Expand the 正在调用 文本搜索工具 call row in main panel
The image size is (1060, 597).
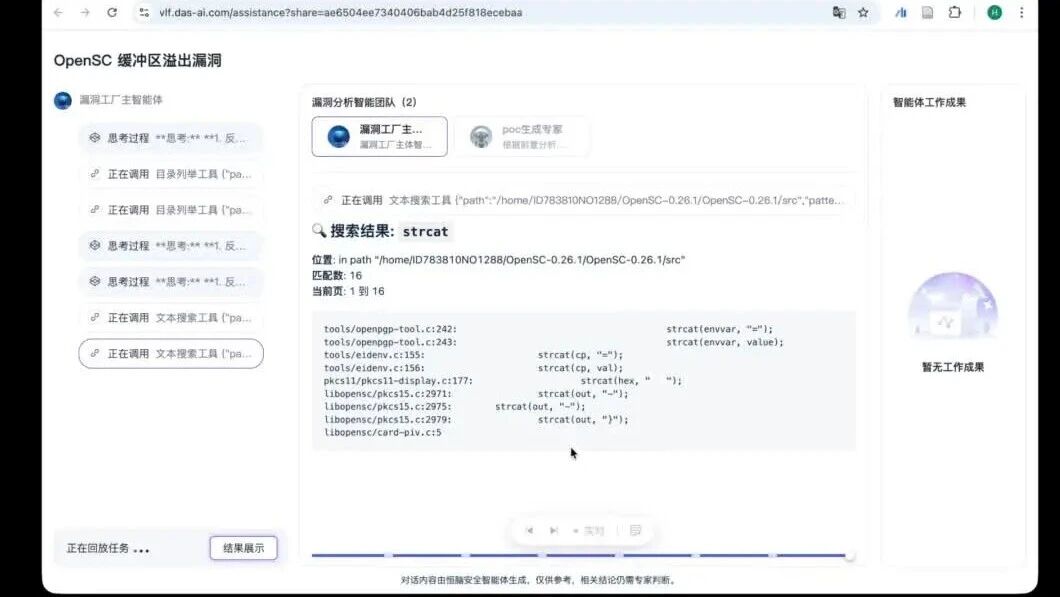(x=583, y=200)
